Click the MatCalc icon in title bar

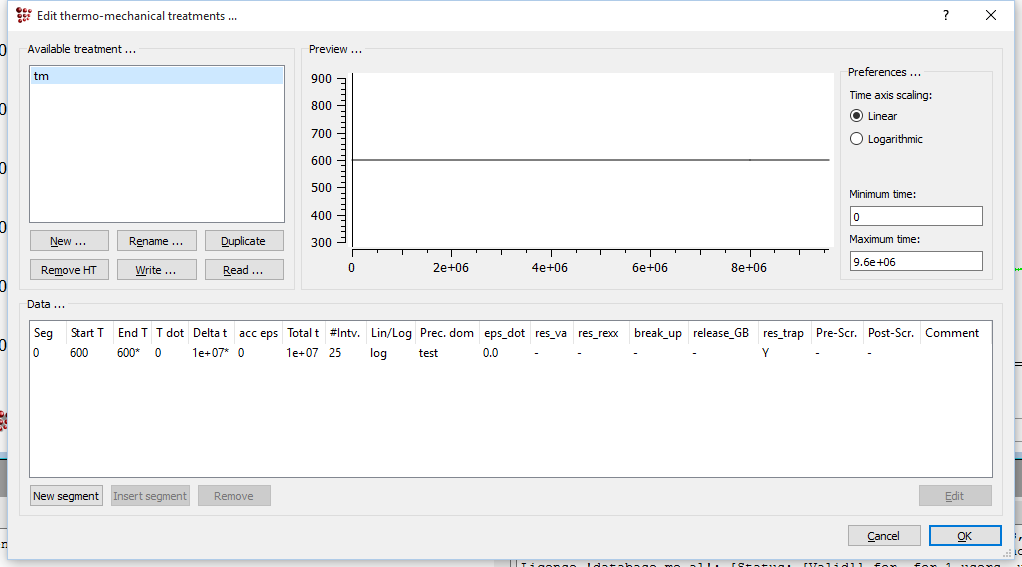pyautogui.click(x=24, y=16)
